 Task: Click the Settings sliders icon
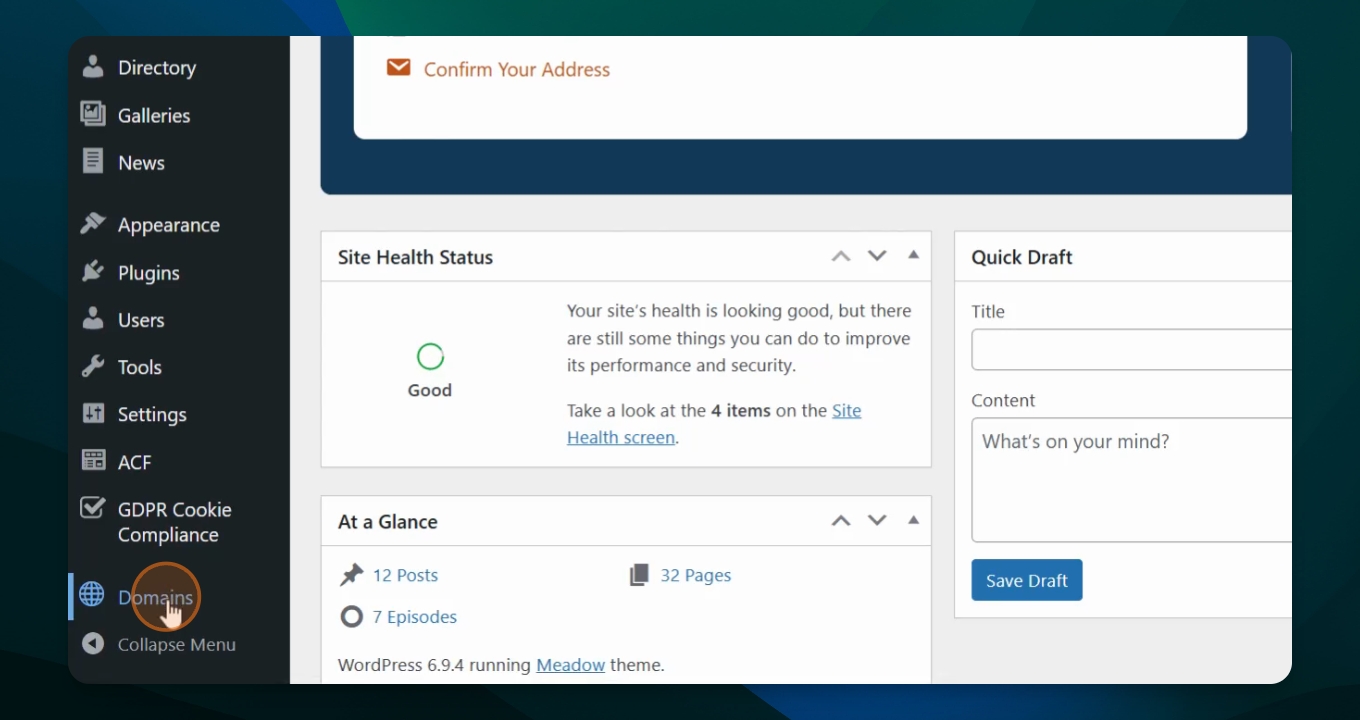click(x=93, y=414)
